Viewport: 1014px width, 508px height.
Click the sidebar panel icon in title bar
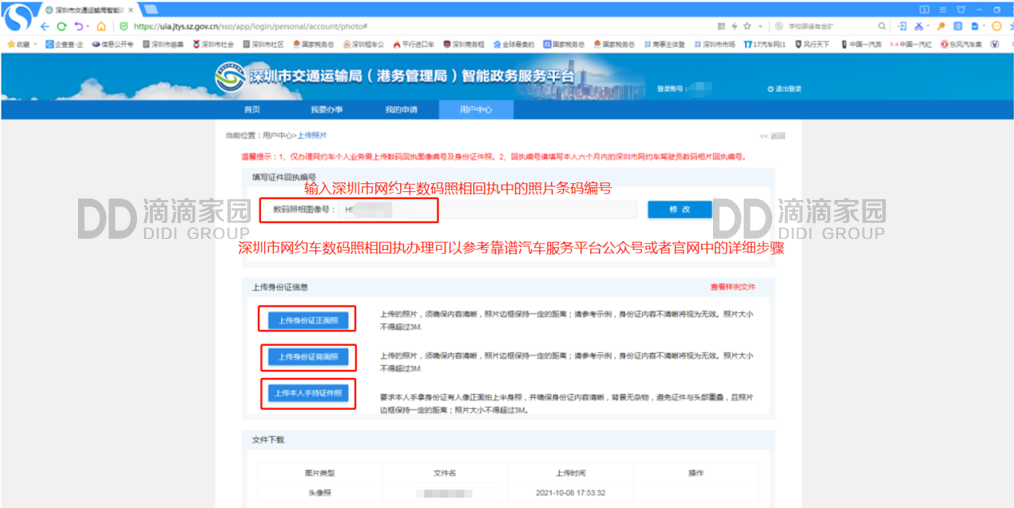tap(925, 9)
